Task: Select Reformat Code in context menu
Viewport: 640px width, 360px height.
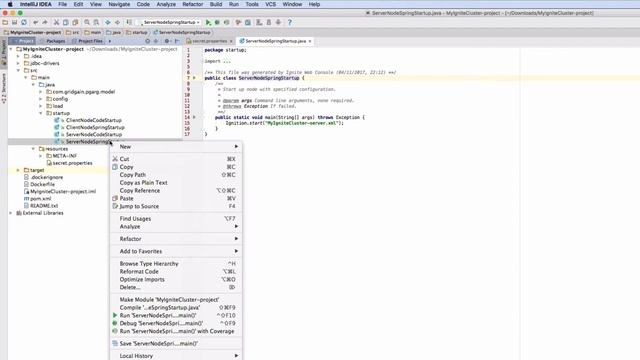Action: click(x=176, y=271)
